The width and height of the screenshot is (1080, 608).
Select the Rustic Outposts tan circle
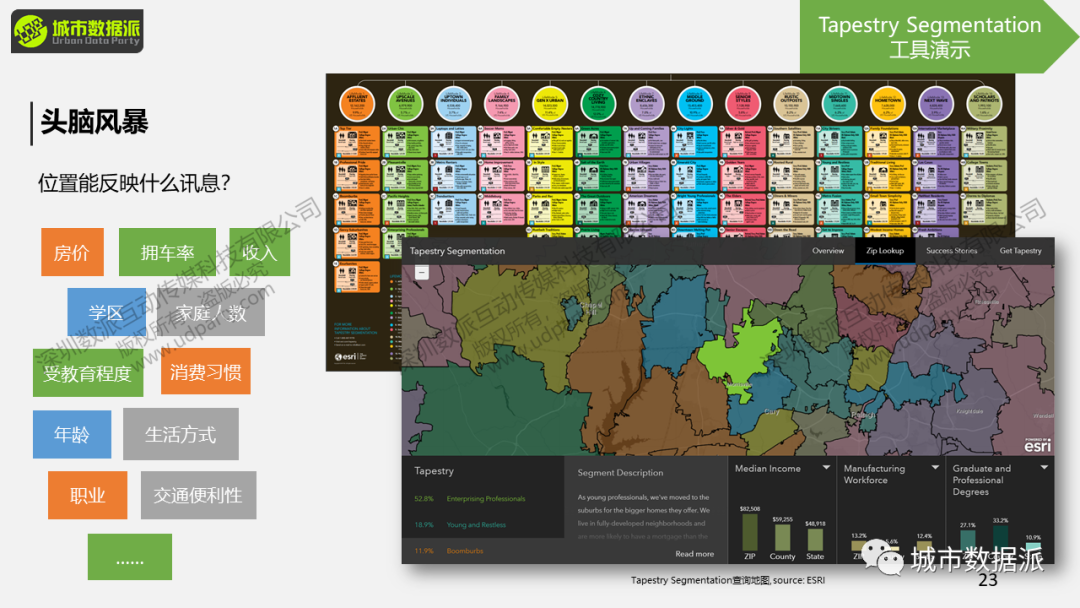click(791, 103)
